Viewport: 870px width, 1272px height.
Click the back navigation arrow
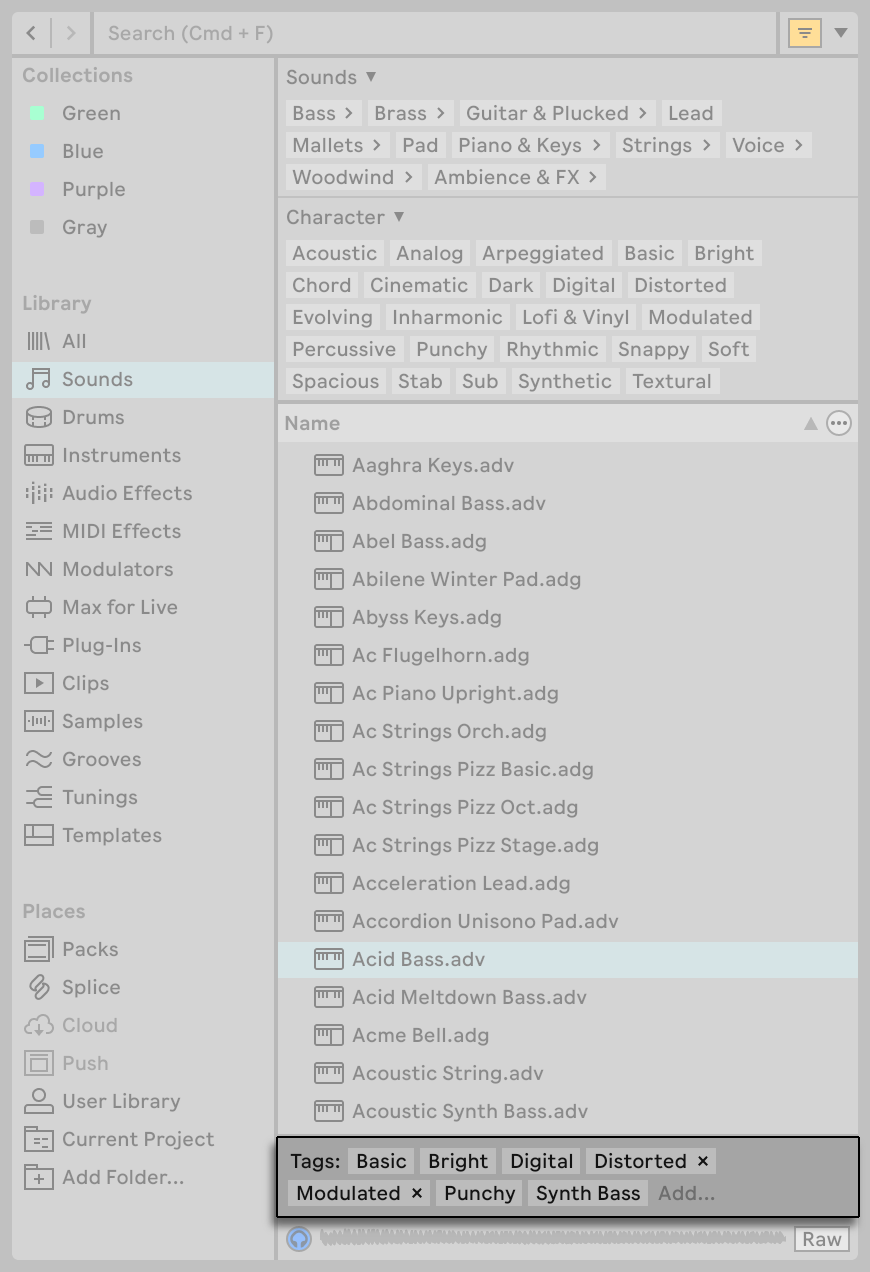point(31,33)
